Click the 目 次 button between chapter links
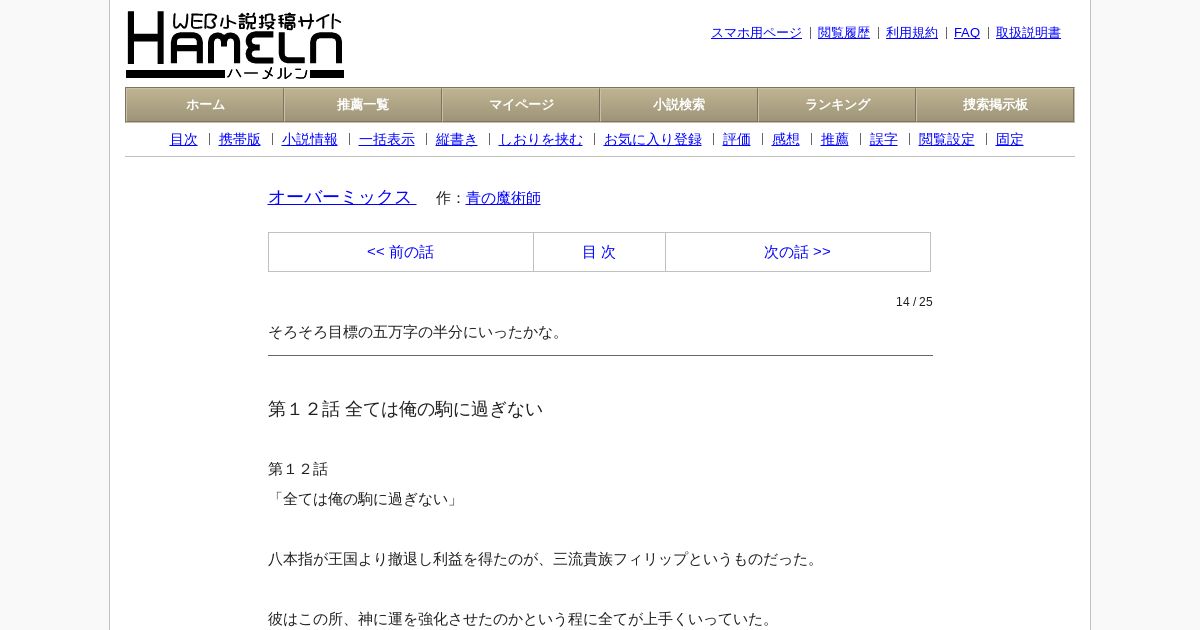 599,252
